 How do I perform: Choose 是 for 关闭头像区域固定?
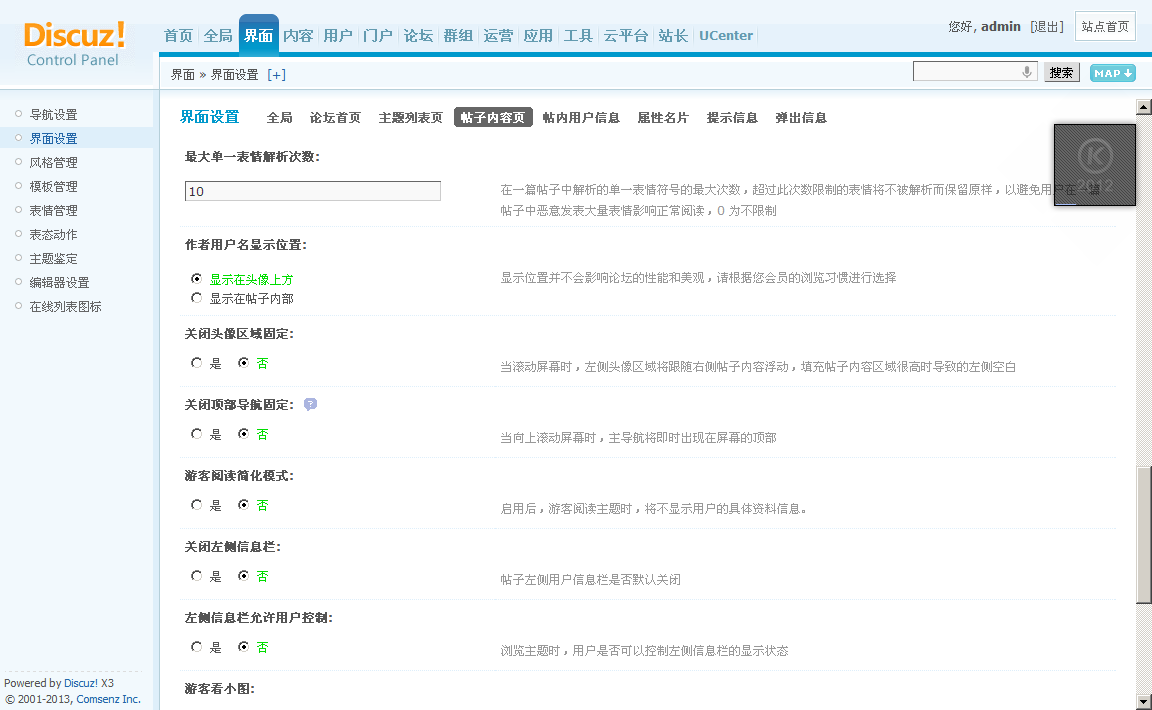click(x=197, y=363)
